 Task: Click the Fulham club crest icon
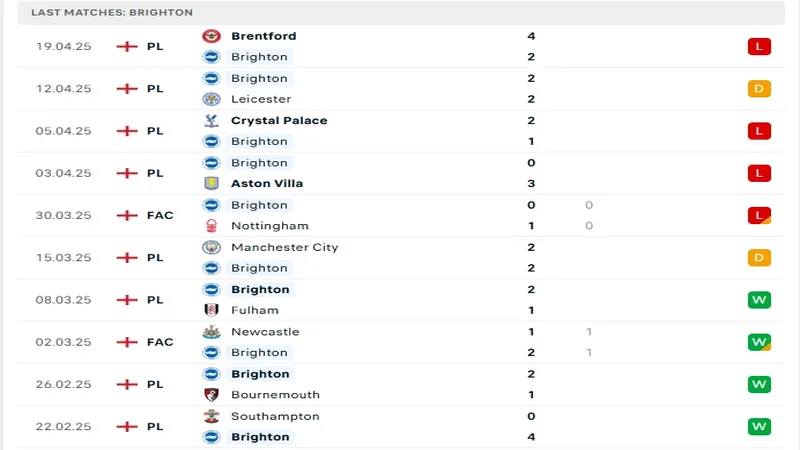point(211,310)
